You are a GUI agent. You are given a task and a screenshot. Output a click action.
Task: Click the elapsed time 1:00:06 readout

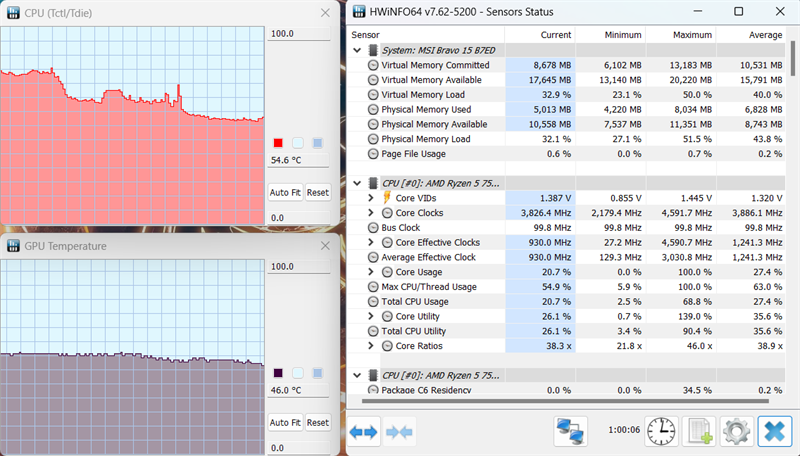coord(624,430)
